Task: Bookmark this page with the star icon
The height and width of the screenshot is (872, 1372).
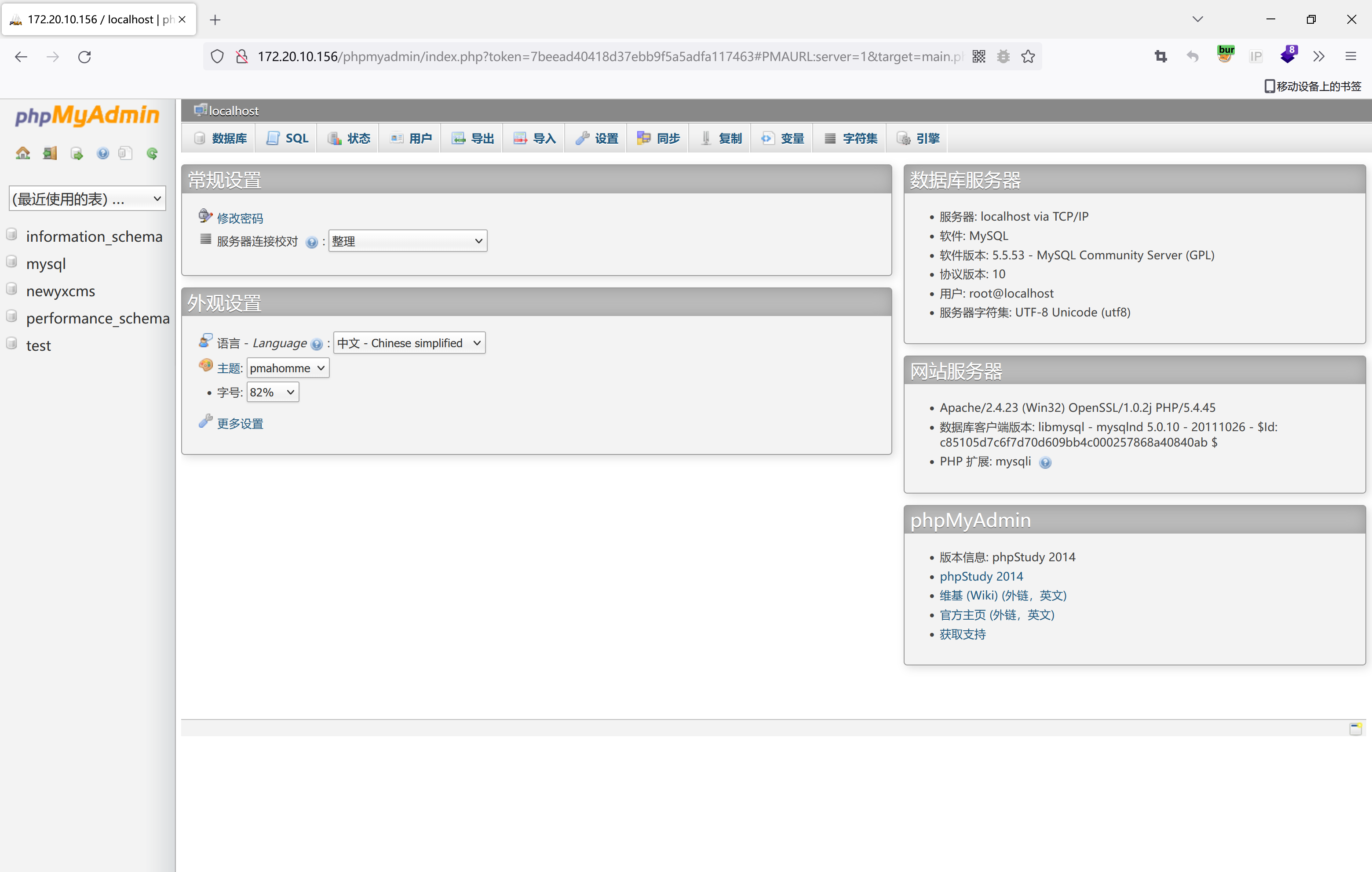Action: point(1028,56)
